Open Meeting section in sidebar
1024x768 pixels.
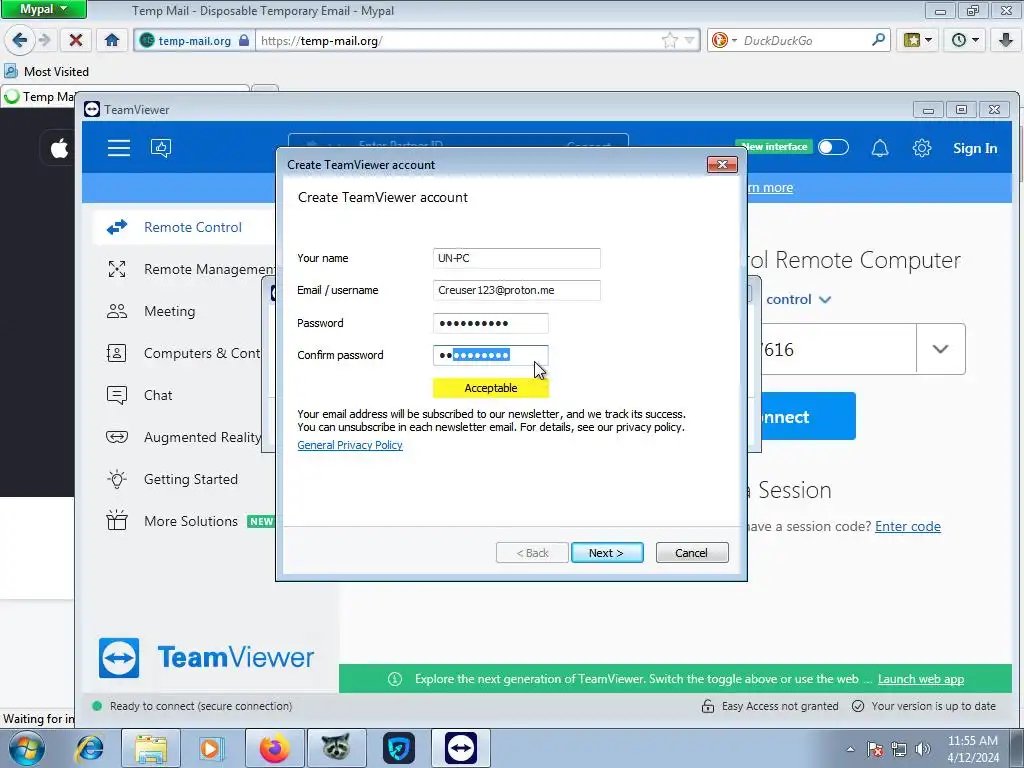170,312
